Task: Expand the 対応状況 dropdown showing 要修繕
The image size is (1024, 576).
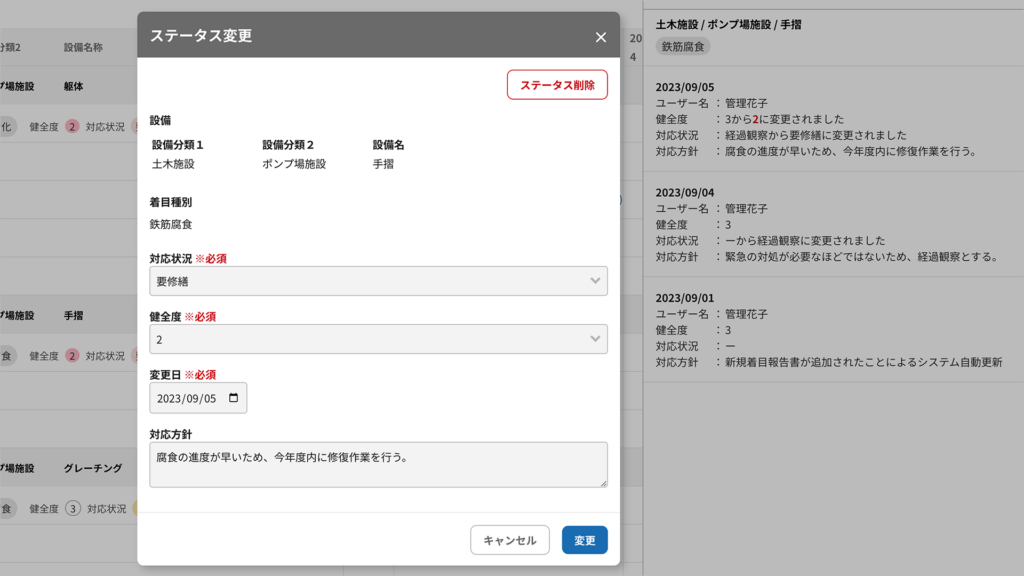Action: click(x=378, y=281)
